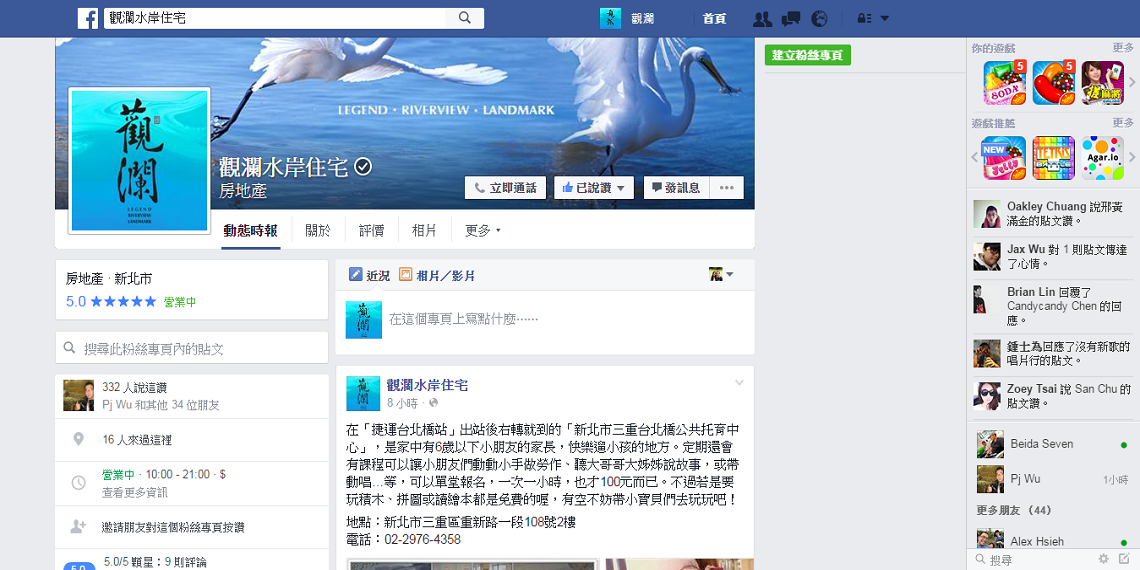This screenshot has width=1140, height=570.
Task: Click the 觀瀾 page profile picture
Action: (140, 161)
